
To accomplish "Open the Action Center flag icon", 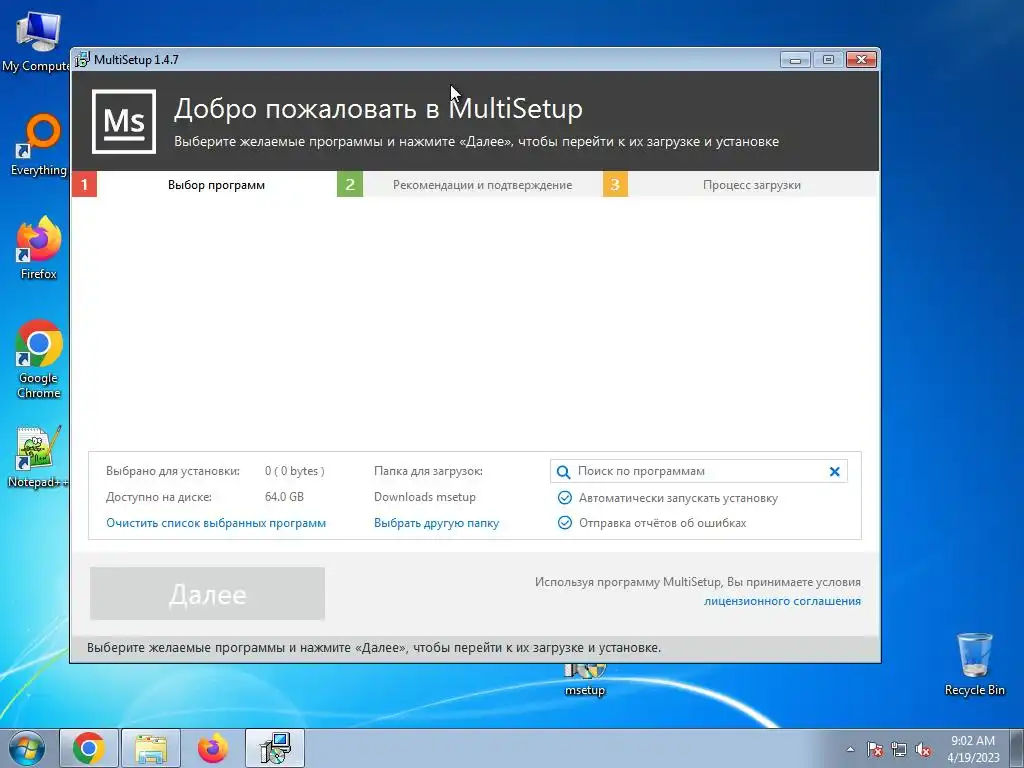I will click(x=874, y=749).
